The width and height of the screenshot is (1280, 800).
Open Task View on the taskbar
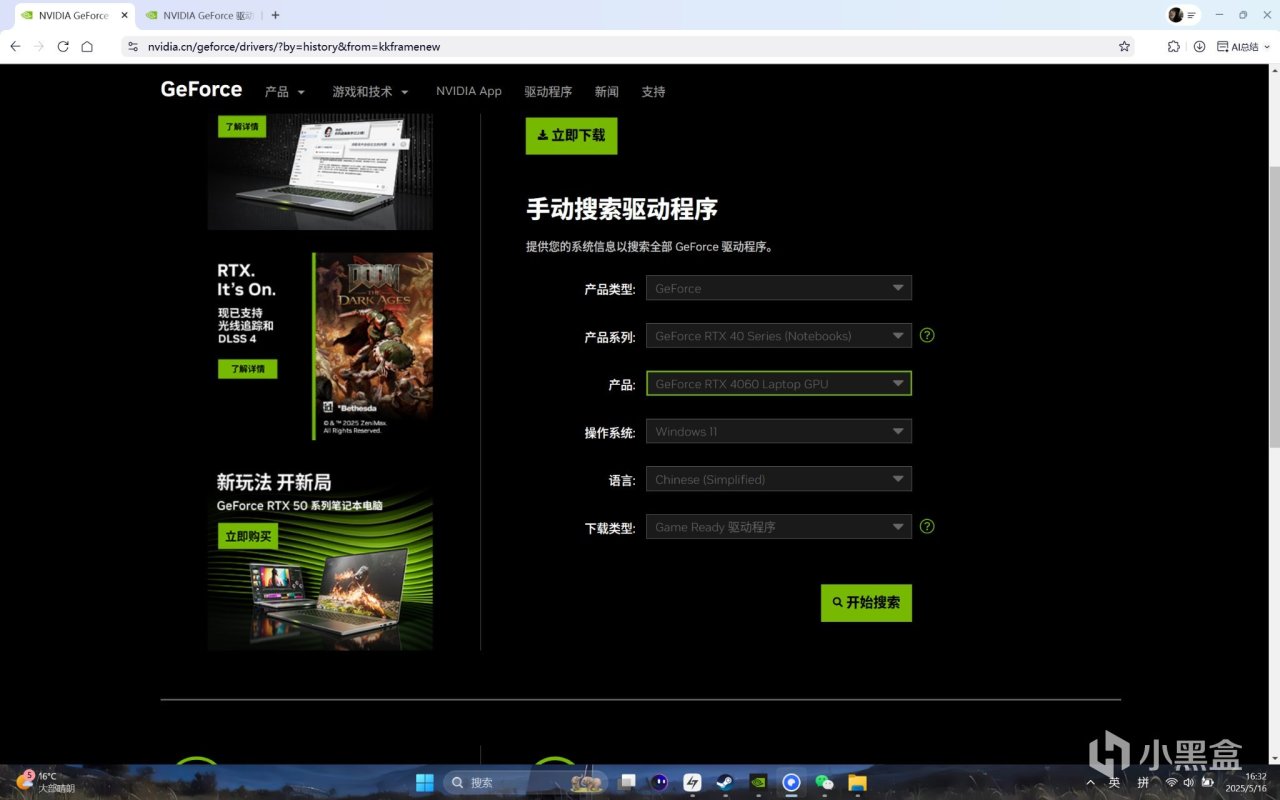coord(627,782)
